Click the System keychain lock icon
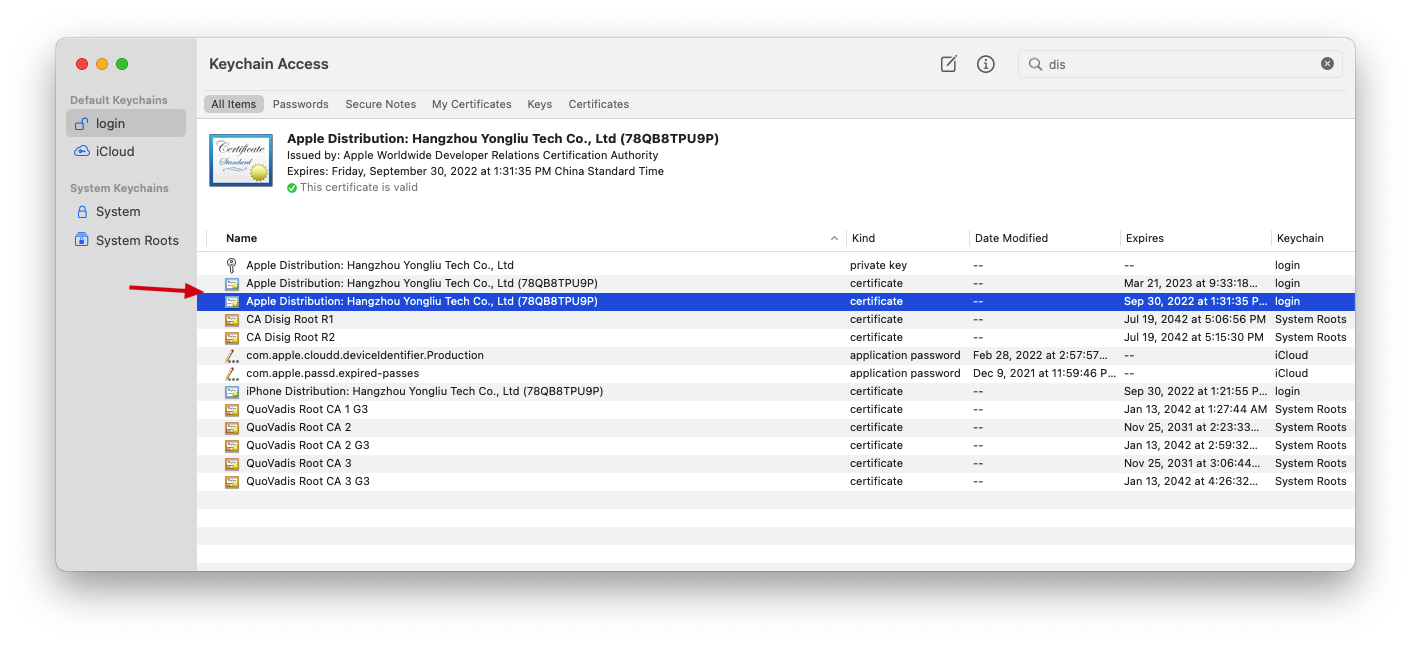Screen dimensions: 1411x645 coord(83,211)
